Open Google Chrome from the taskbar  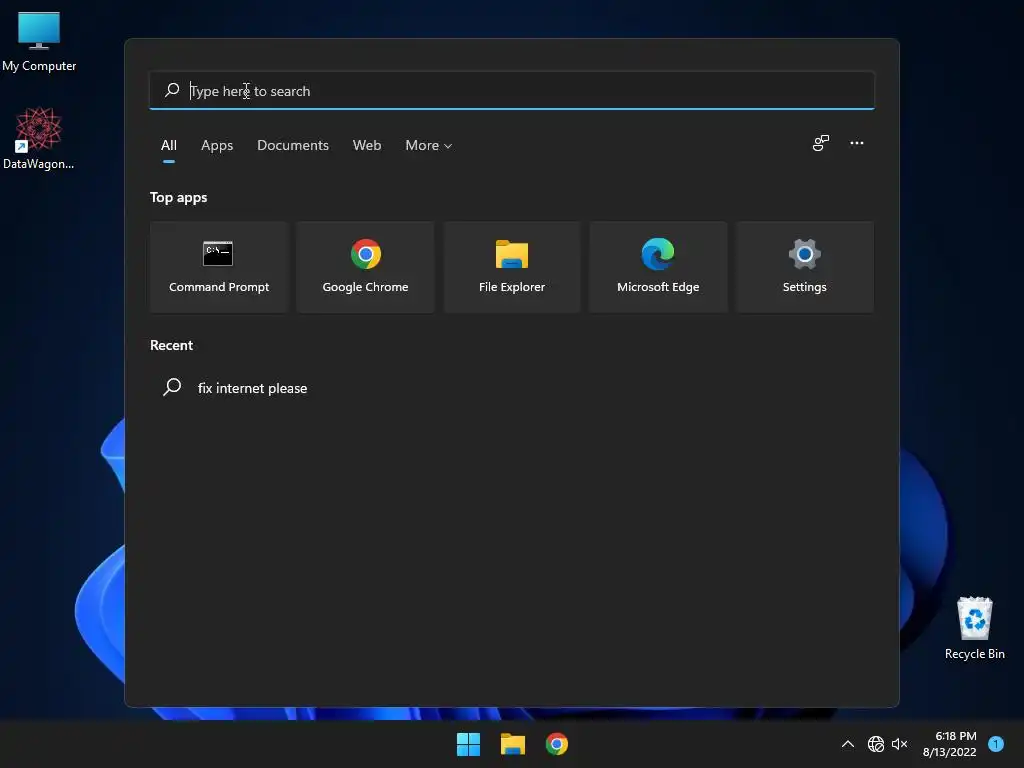556,744
